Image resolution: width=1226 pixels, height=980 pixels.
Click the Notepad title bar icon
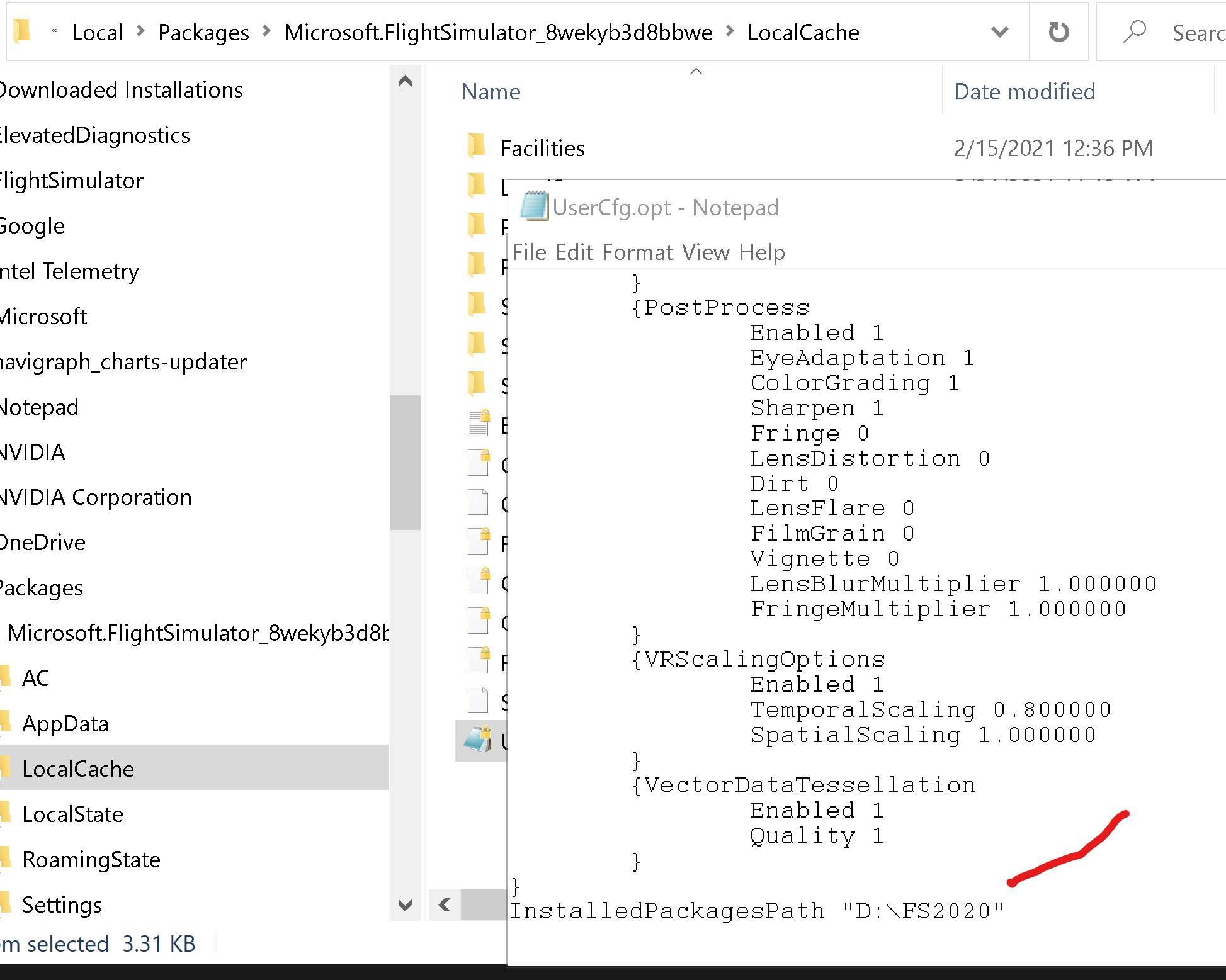point(534,206)
